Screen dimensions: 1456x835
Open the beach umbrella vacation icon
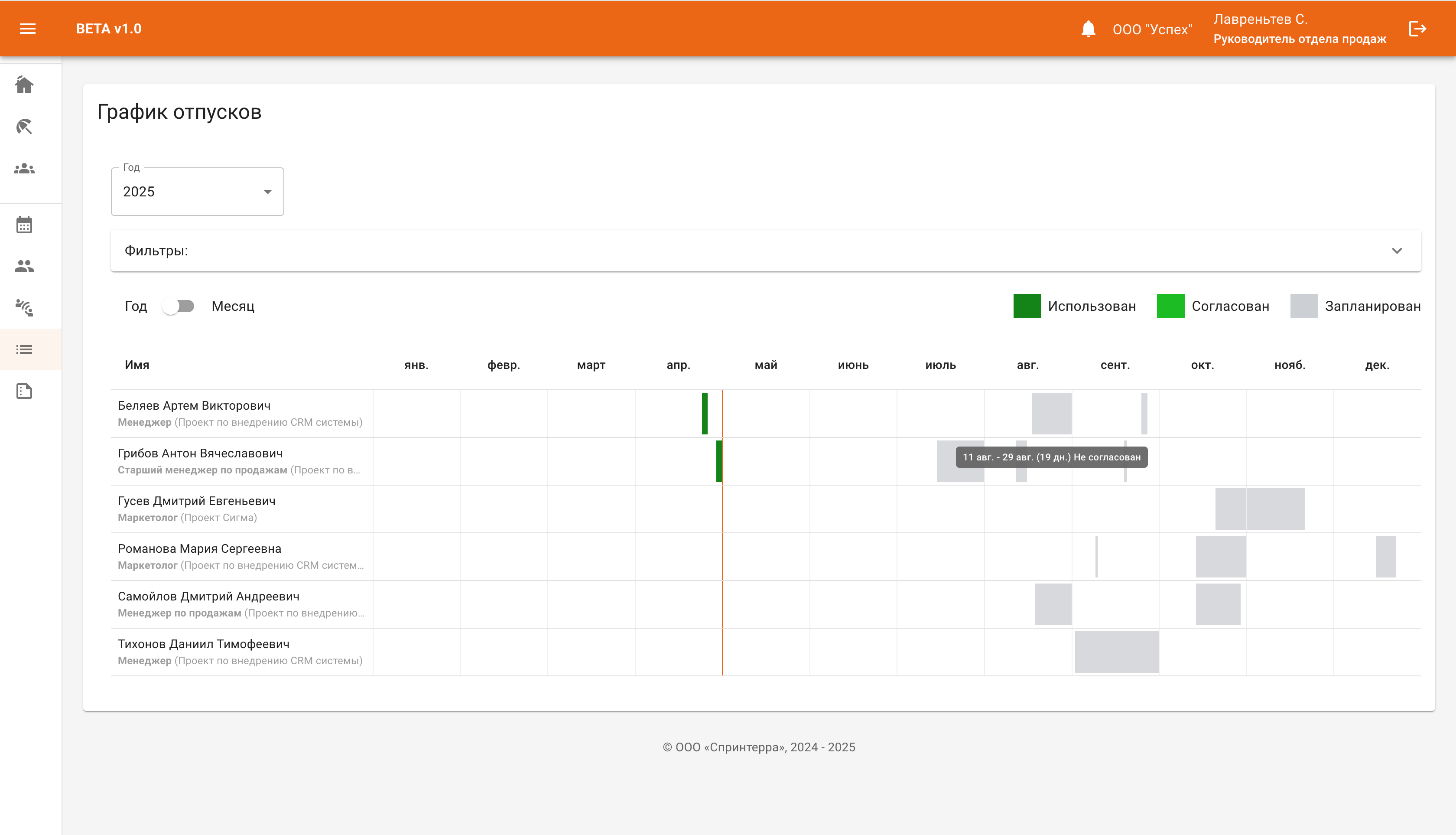click(24, 127)
